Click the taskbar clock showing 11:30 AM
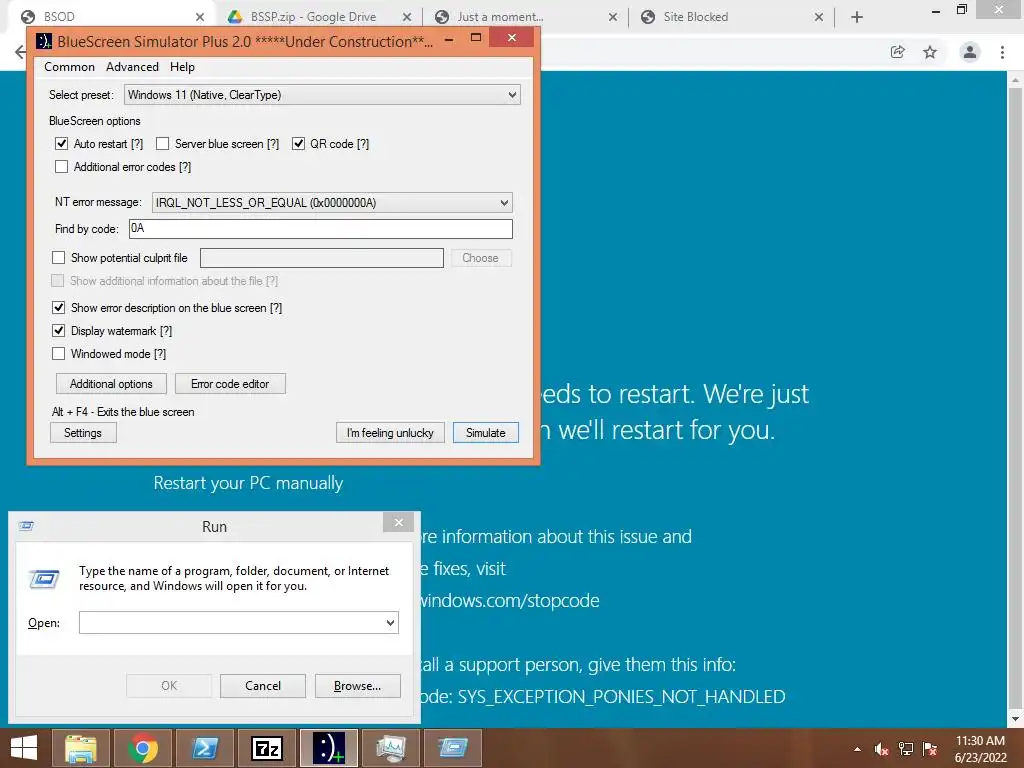This screenshot has width=1024, height=768. click(x=980, y=741)
